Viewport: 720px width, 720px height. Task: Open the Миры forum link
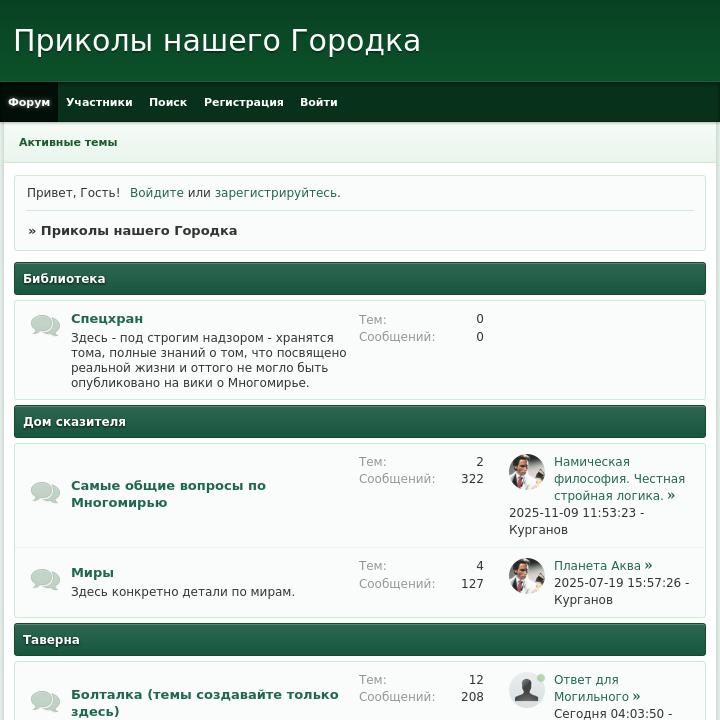(x=92, y=573)
